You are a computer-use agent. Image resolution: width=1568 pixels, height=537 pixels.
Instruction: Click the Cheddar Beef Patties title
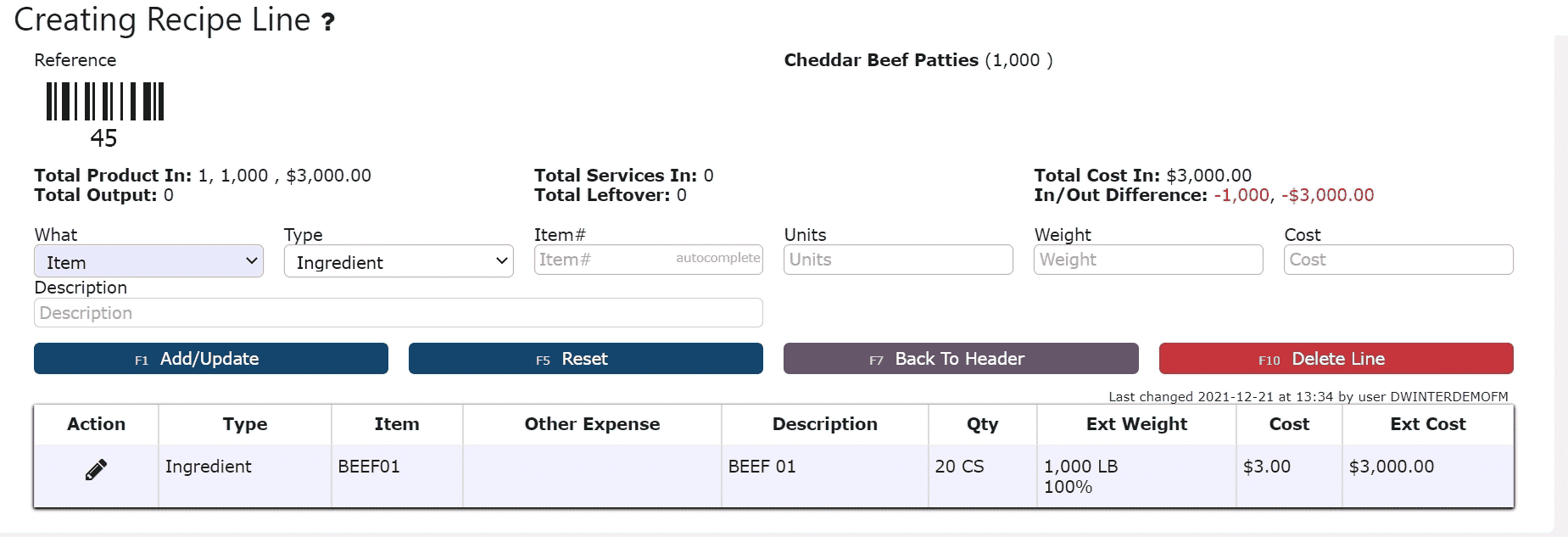pyautogui.click(x=881, y=60)
